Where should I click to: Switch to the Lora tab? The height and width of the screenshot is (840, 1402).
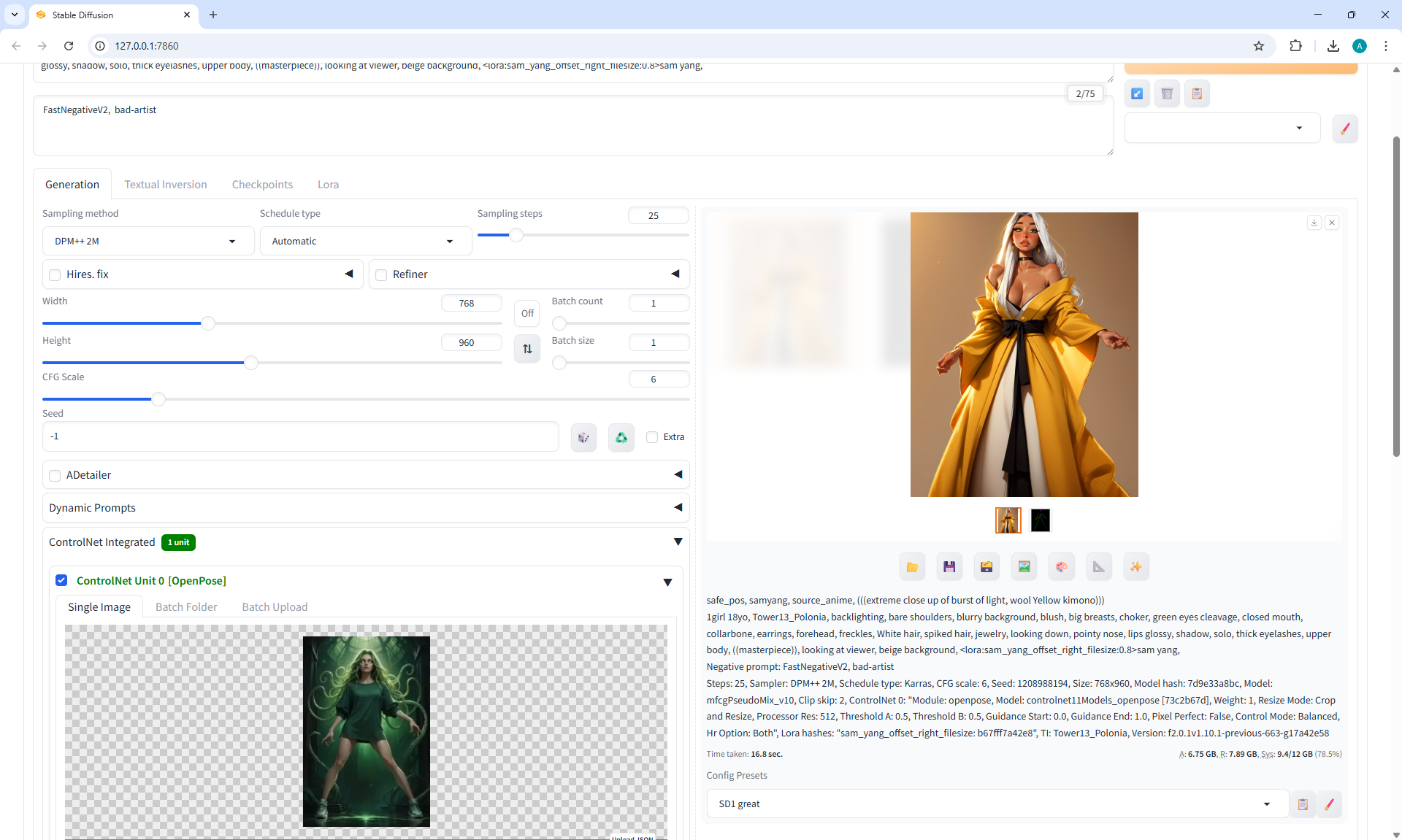pos(328,185)
